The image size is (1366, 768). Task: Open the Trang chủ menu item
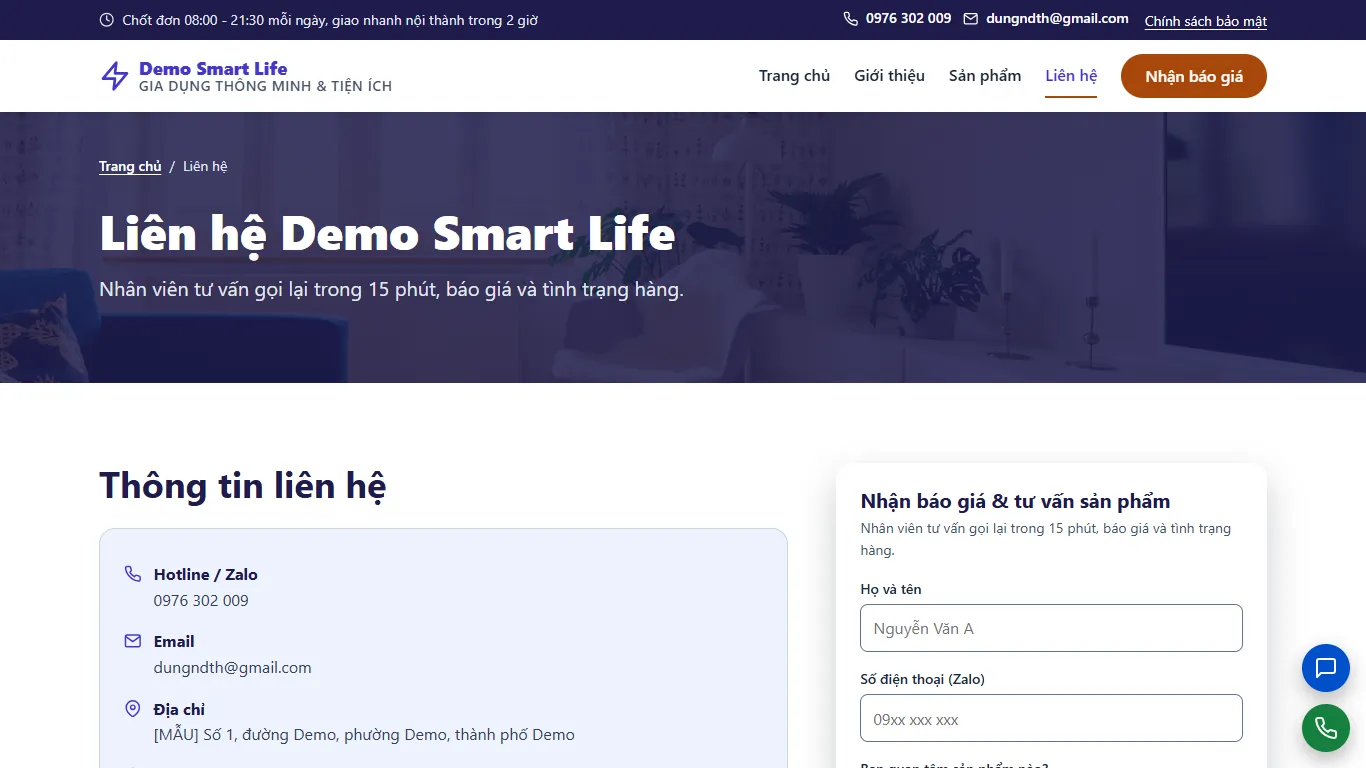(794, 76)
